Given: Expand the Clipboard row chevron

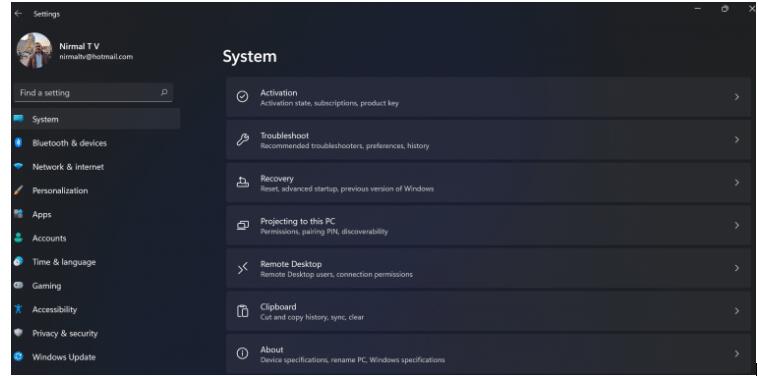Looking at the screenshot, I should point(737,311).
